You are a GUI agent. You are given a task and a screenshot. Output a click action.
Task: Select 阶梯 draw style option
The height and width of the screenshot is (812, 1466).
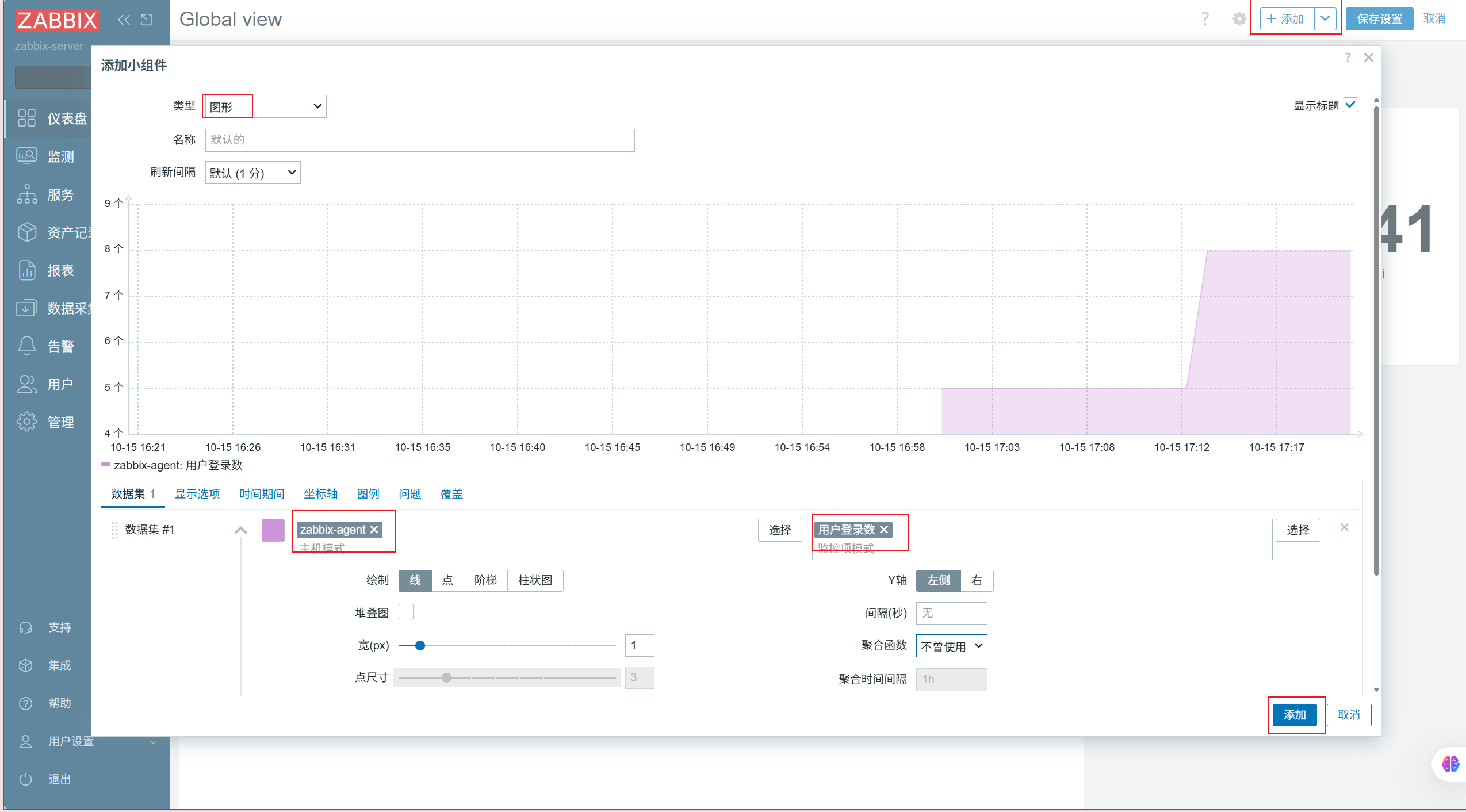click(x=485, y=580)
